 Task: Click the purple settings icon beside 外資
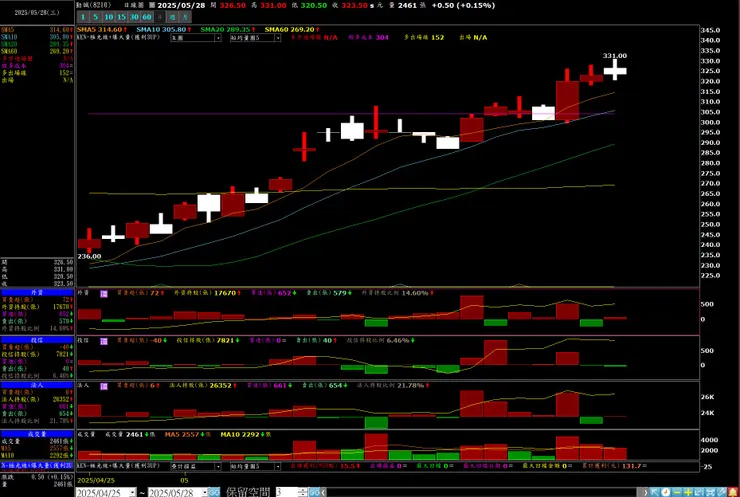click(104, 294)
